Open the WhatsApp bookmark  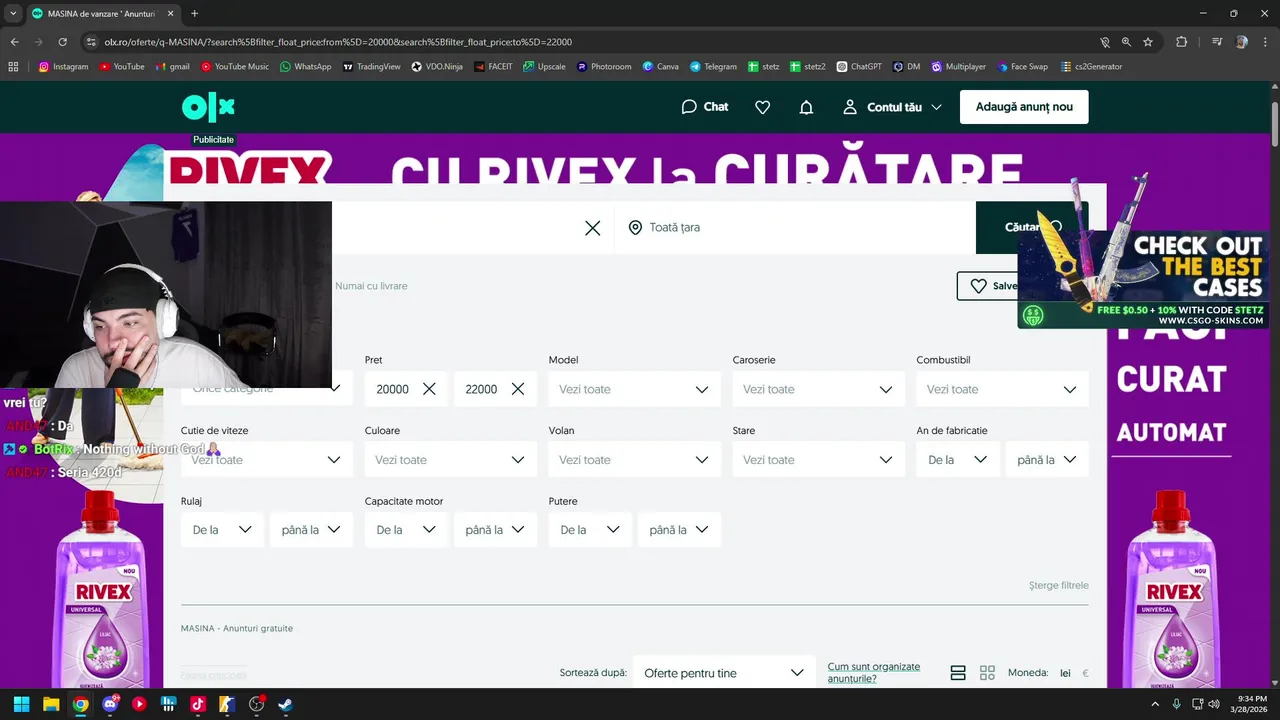coord(305,67)
